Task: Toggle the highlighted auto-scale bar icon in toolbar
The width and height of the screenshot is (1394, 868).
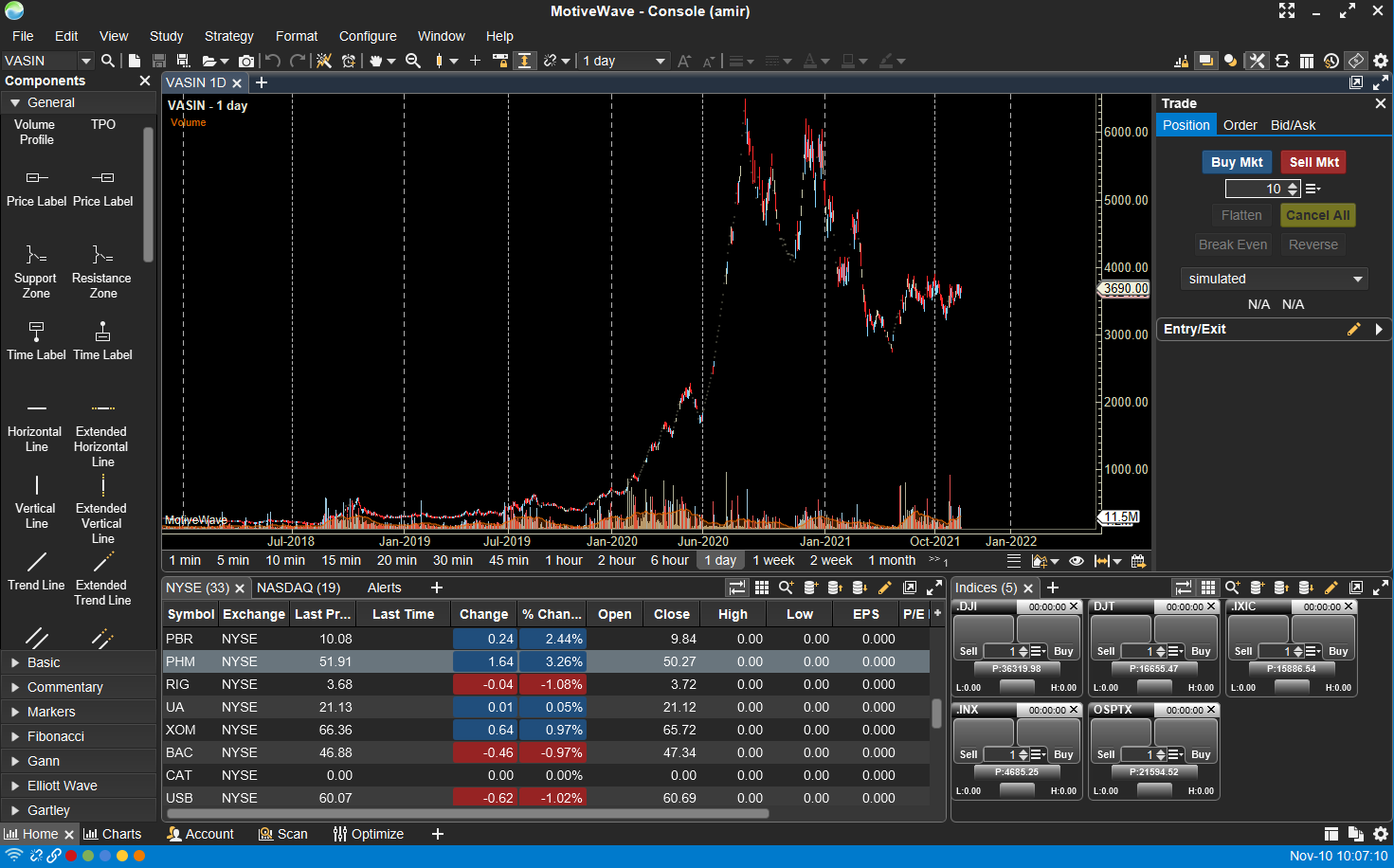Action: coord(524,61)
